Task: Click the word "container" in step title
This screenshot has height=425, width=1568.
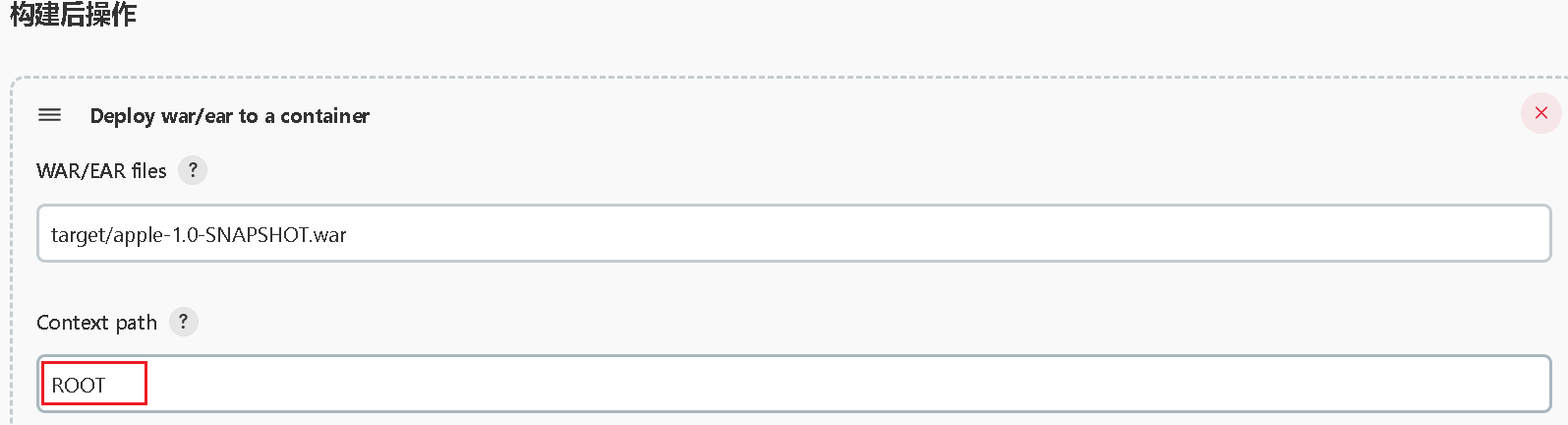Action: pos(324,116)
